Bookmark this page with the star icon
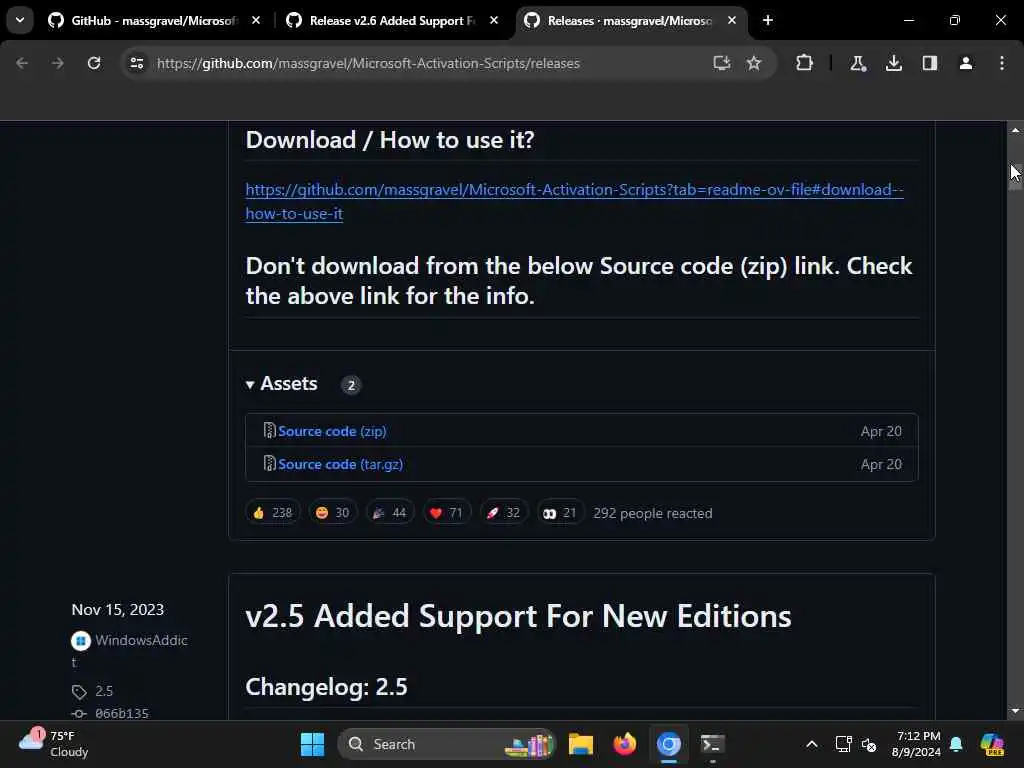This screenshot has height=768, width=1024. [x=754, y=63]
